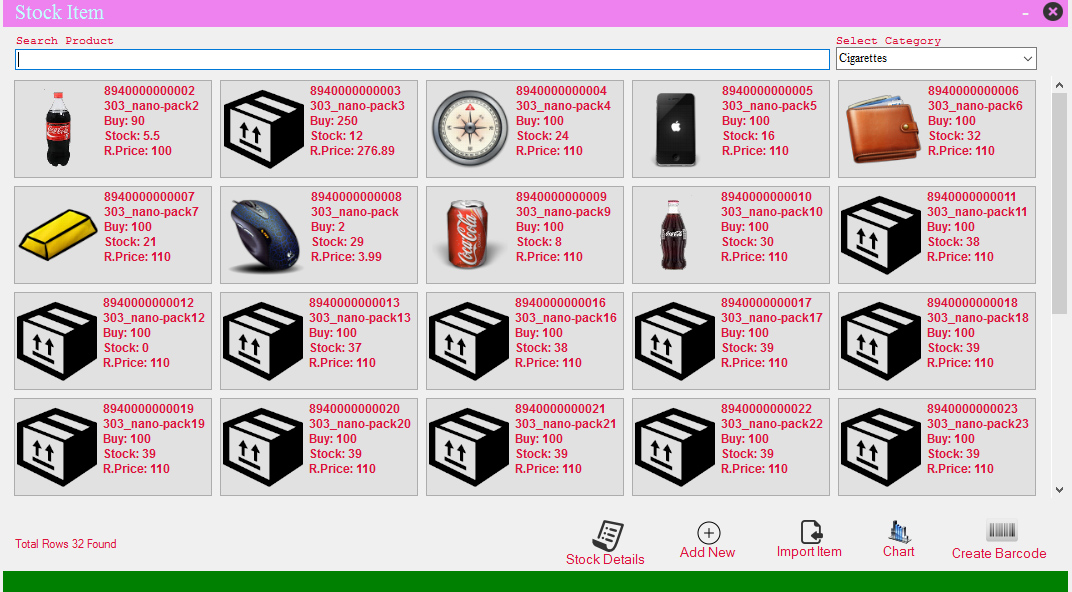
Task: Click Stock: 5.5 on 303_nano-pack2
Action: coord(132,136)
